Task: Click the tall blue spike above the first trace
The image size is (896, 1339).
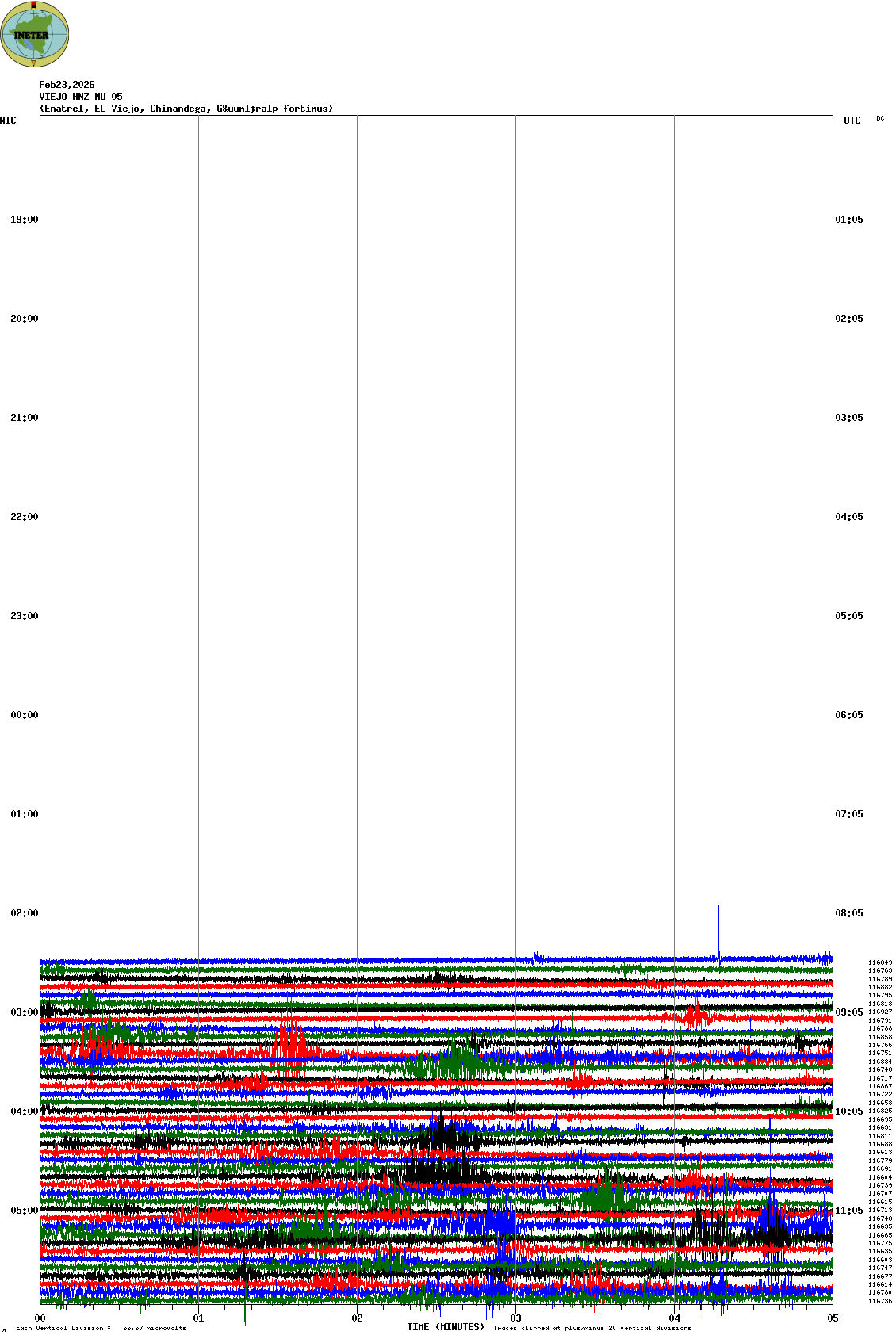Action: (718, 928)
